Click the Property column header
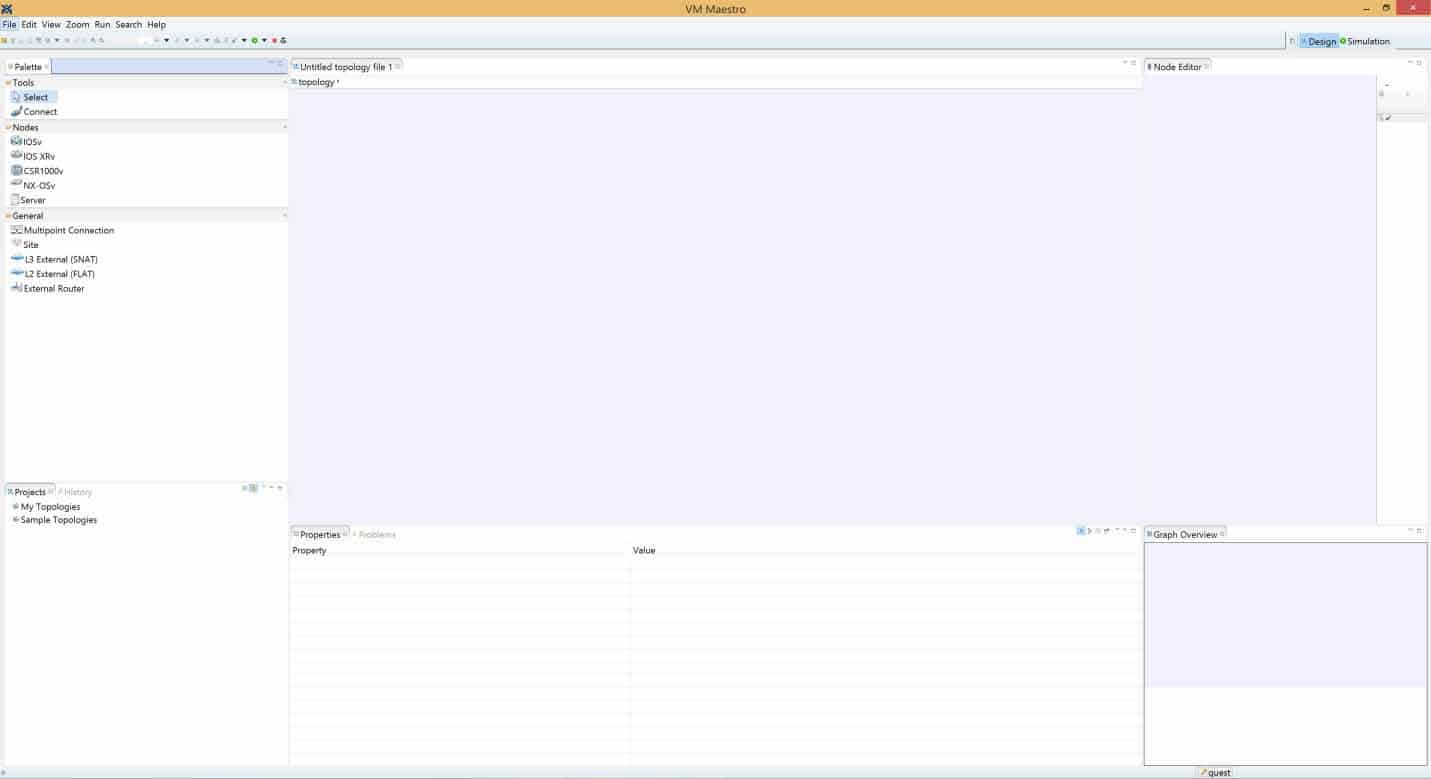 (309, 551)
